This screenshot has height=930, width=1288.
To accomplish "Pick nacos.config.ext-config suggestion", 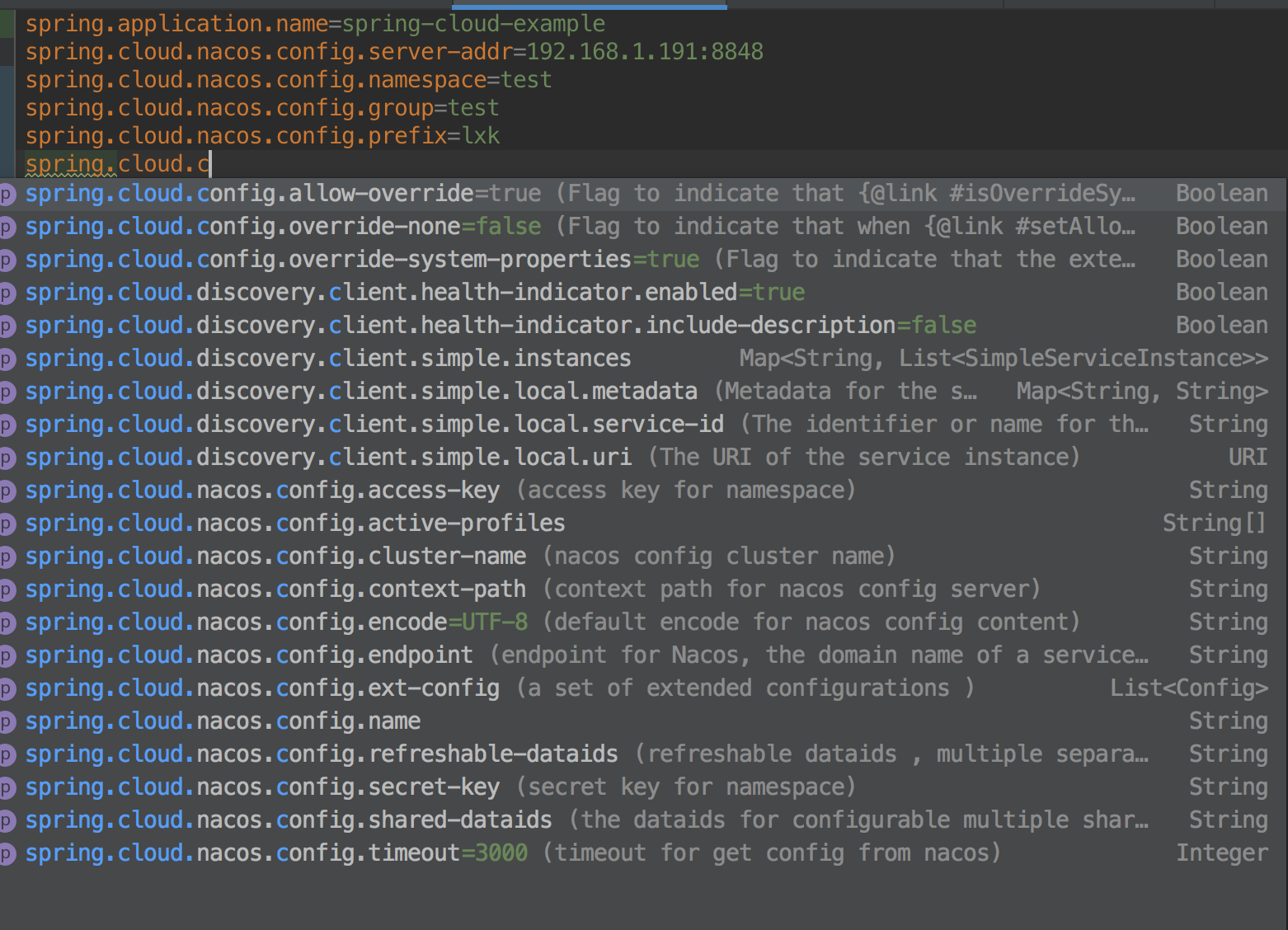I will click(644, 688).
